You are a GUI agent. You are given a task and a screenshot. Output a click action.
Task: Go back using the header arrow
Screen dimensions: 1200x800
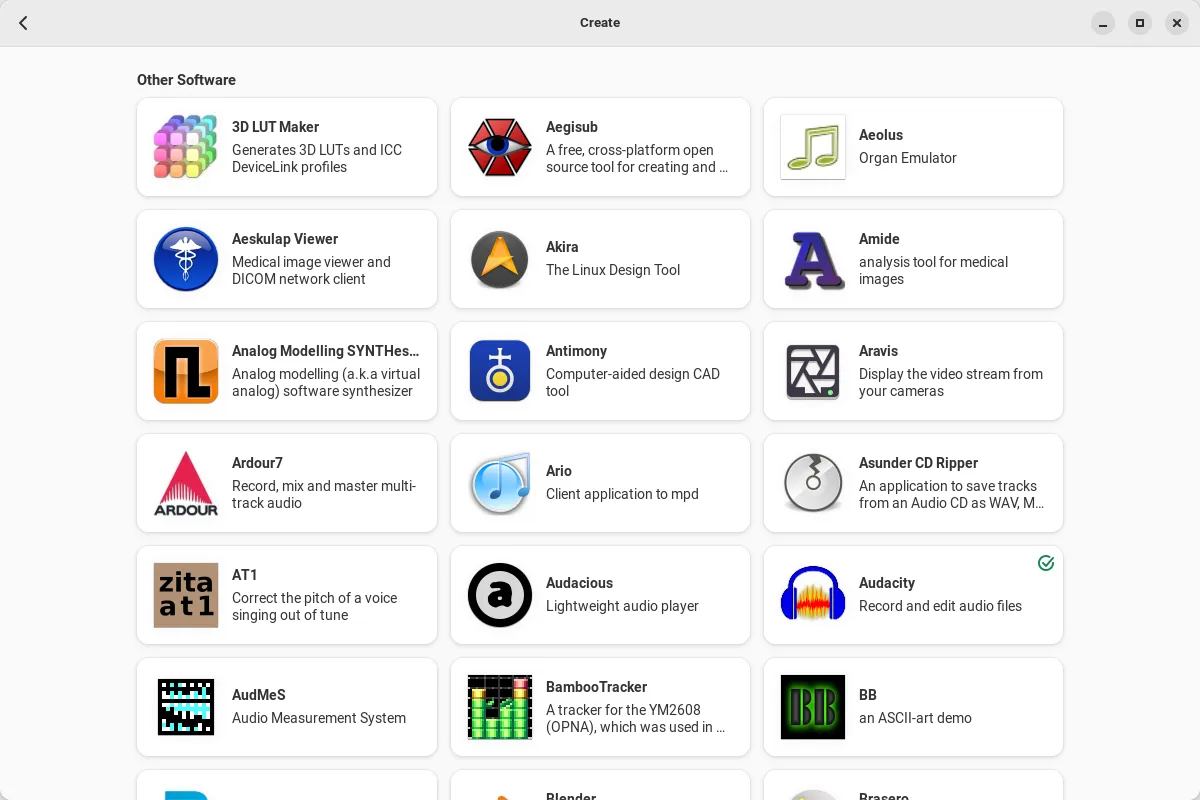[23, 23]
